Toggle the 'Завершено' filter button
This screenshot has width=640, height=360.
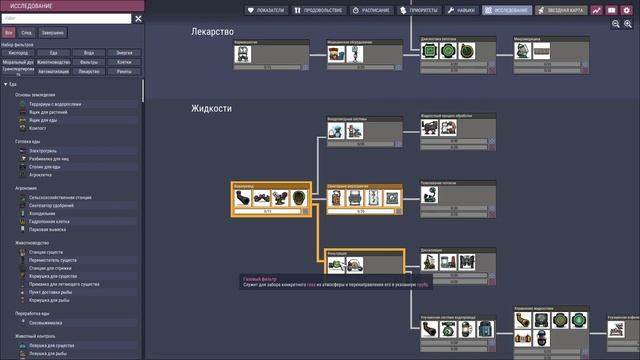[x=53, y=33]
